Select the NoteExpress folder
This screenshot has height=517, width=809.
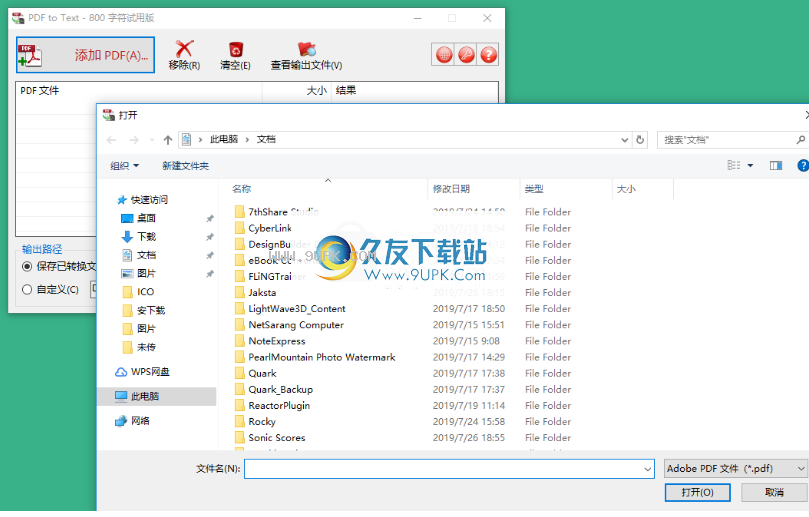point(277,341)
